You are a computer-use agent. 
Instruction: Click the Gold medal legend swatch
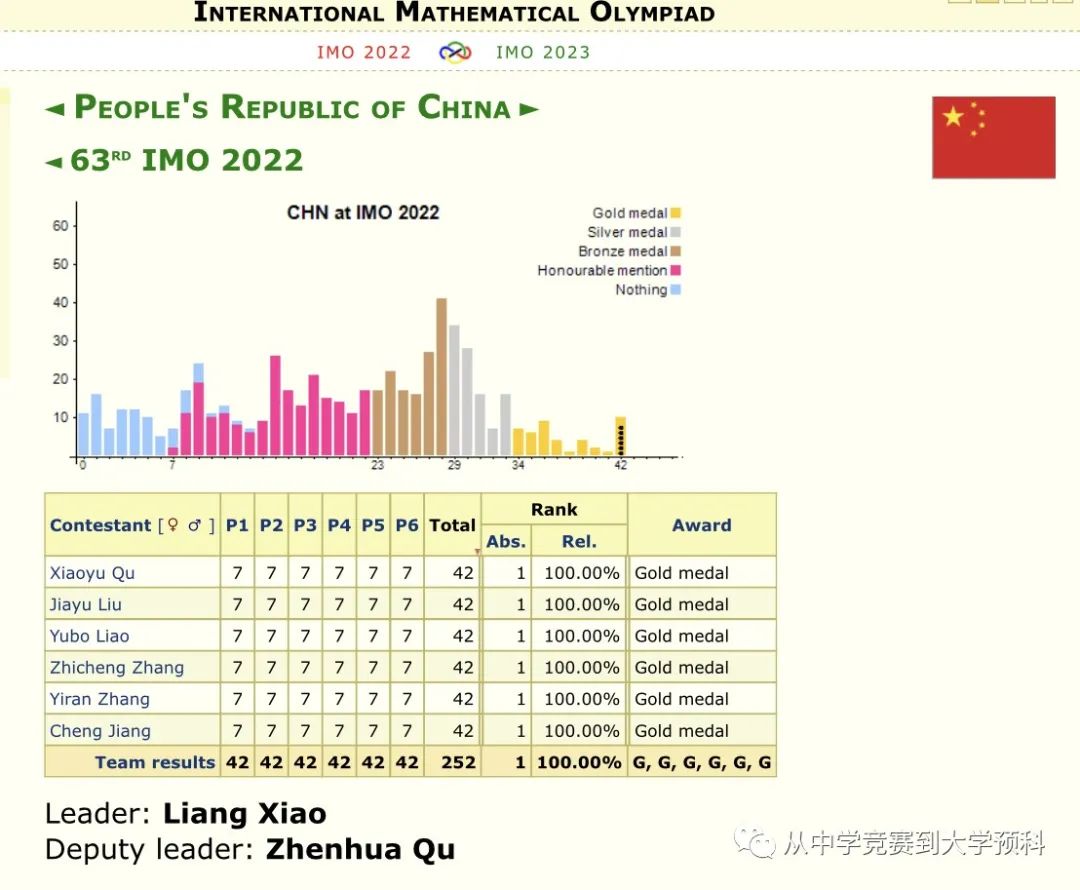(x=676, y=213)
